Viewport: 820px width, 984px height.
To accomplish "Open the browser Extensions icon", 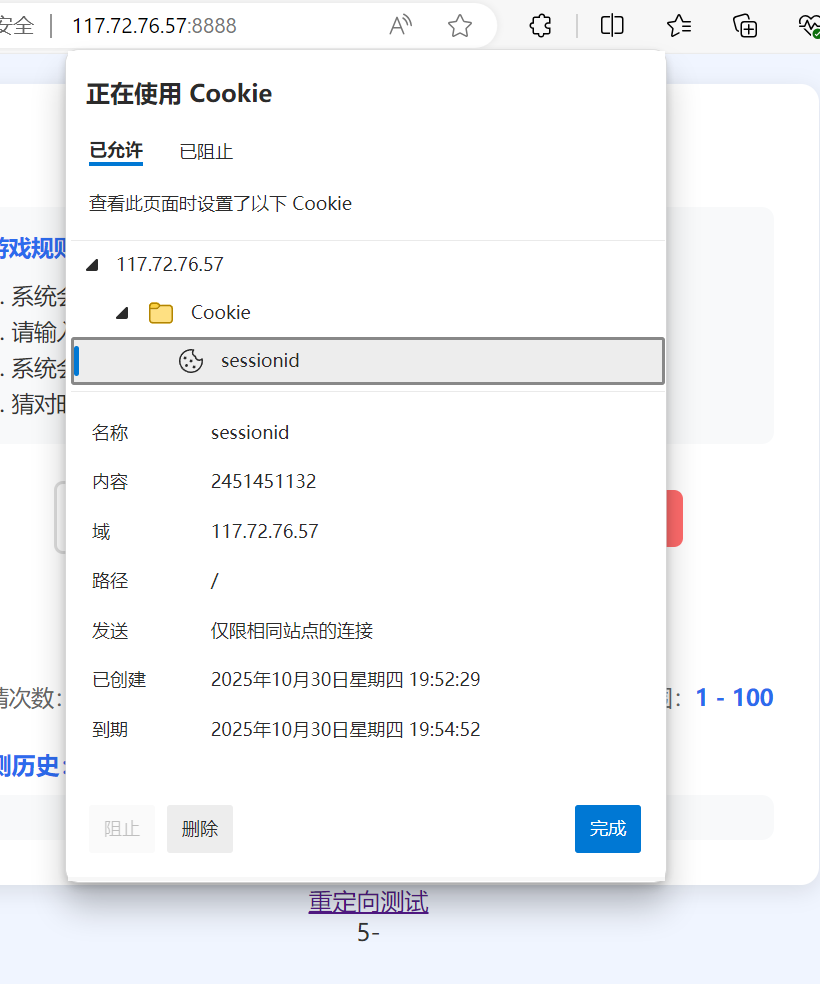I will 539,26.
